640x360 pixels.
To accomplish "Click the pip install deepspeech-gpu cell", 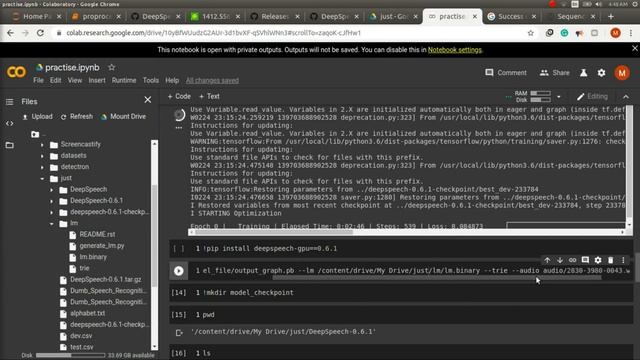I will 401,249.
